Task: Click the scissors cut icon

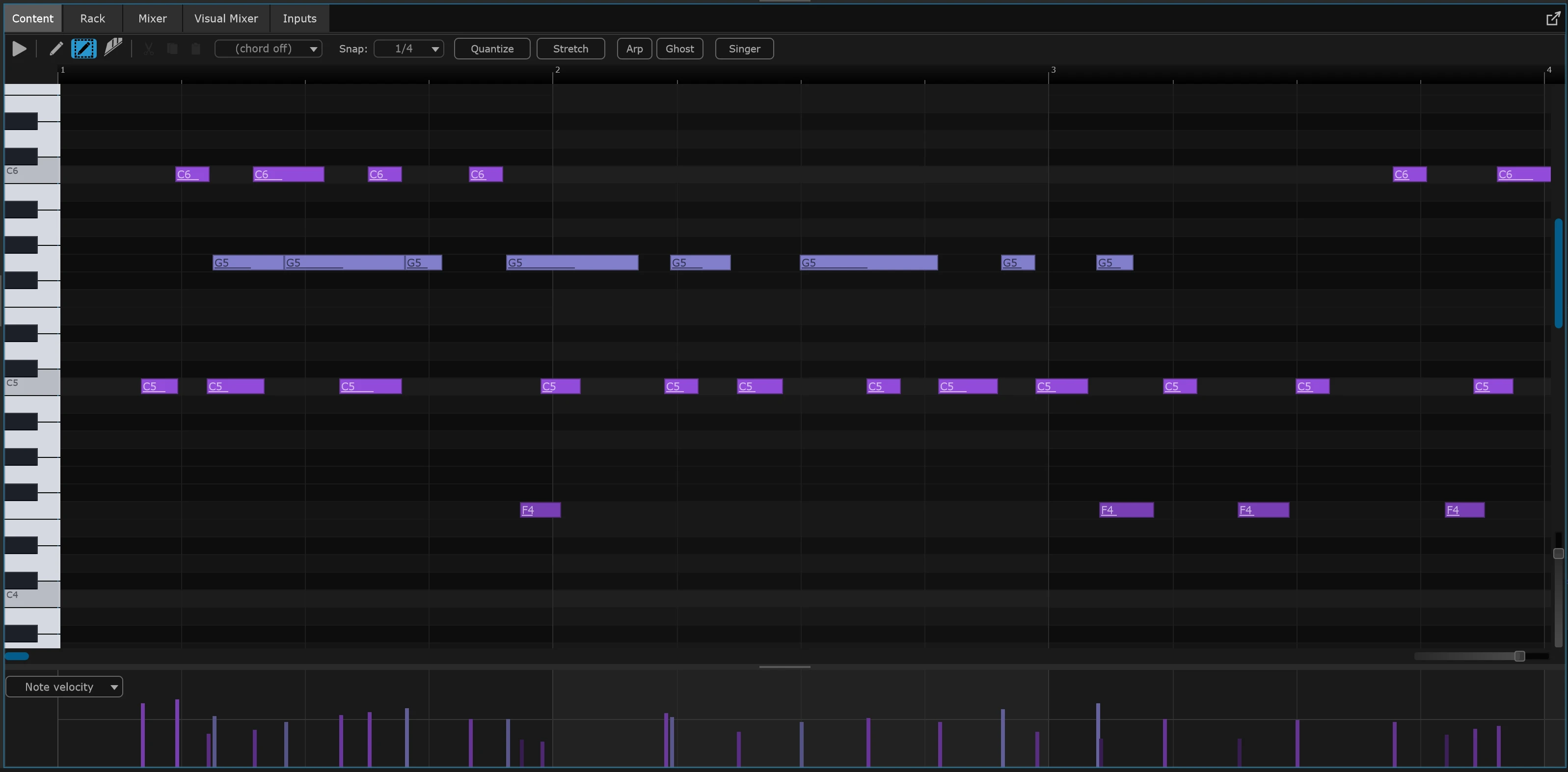Action: pos(149,49)
